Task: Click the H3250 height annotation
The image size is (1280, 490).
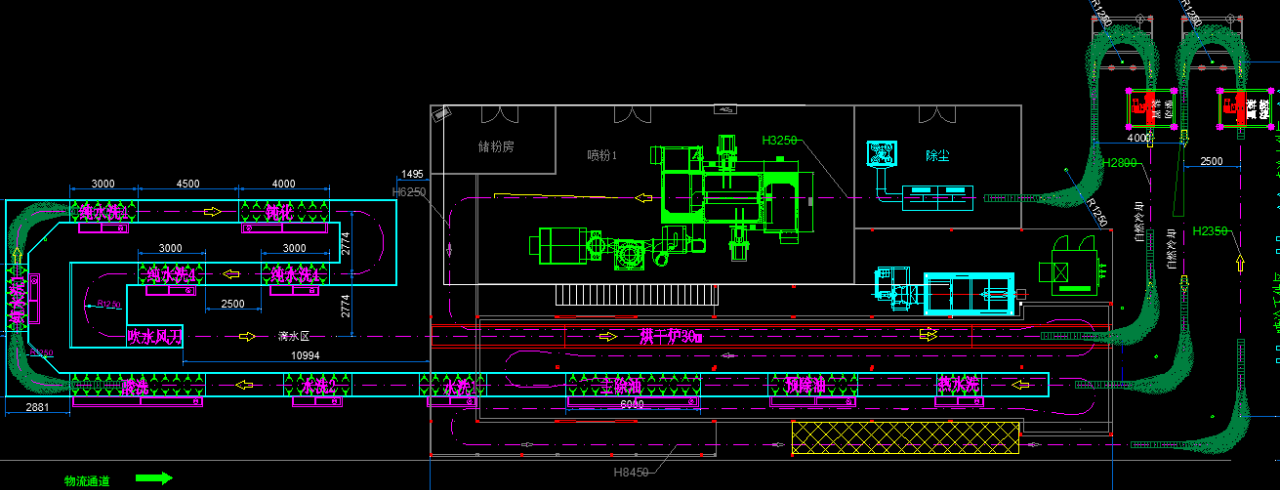Action: point(779,141)
